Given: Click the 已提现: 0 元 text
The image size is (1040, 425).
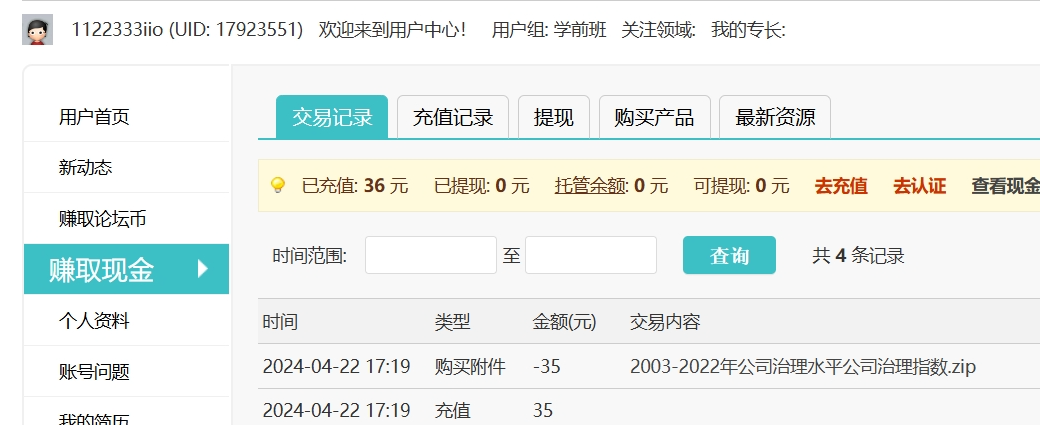Looking at the screenshot, I should point(482,186).
